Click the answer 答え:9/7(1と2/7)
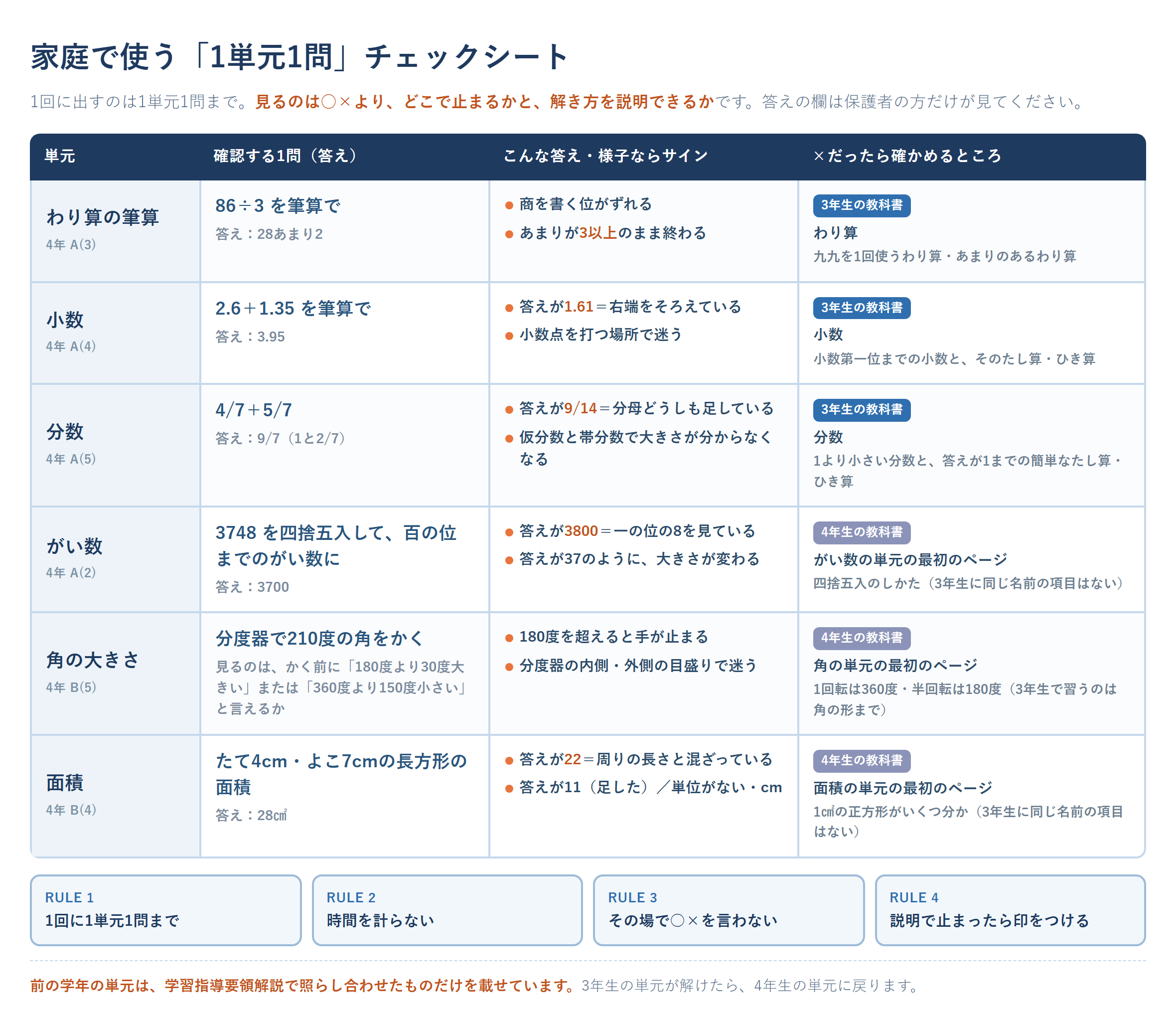1176x1028 pixels. click(x=281, y=438)
